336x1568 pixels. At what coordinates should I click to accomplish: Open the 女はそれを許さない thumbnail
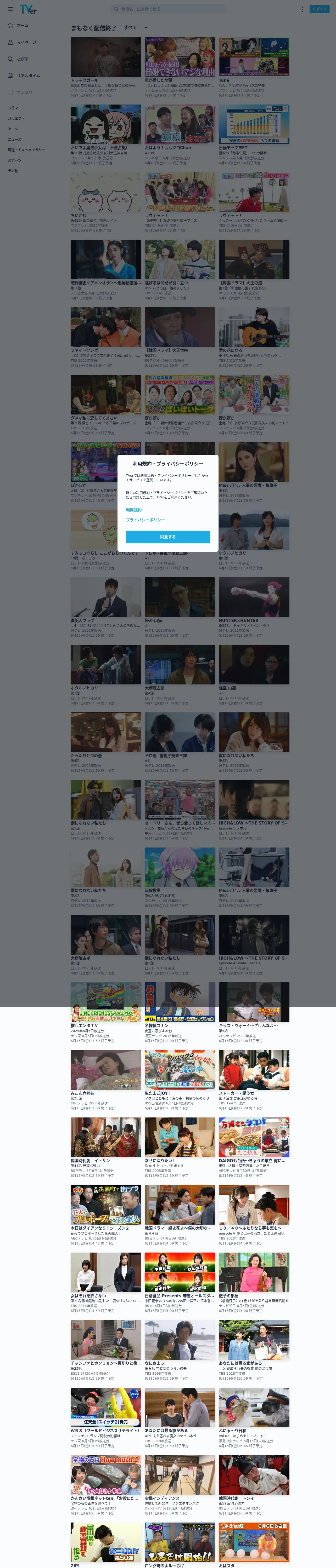[105, 1273]
